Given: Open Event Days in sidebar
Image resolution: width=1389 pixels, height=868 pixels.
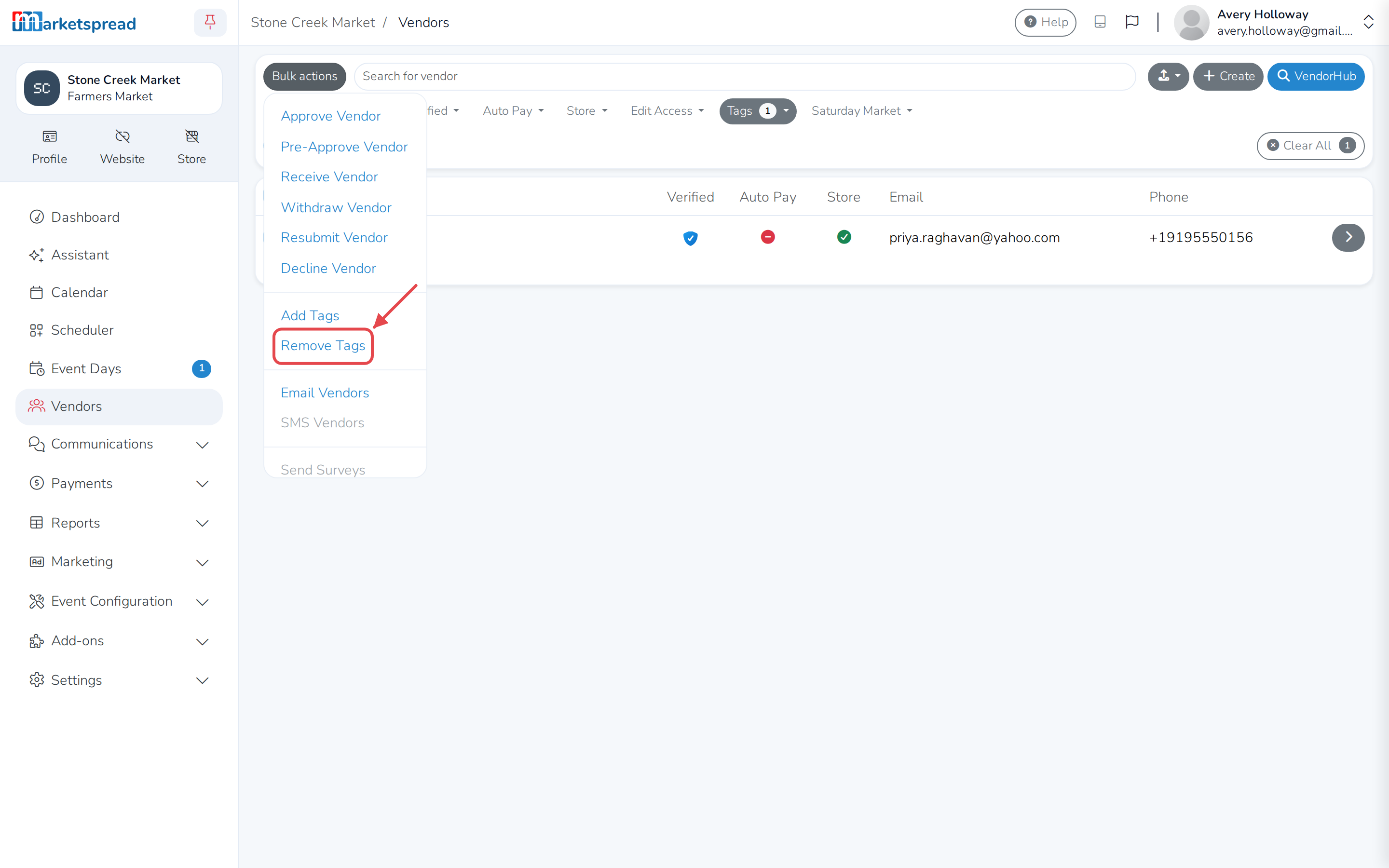Looking at the screenshot, I should (x=119, y=368).
